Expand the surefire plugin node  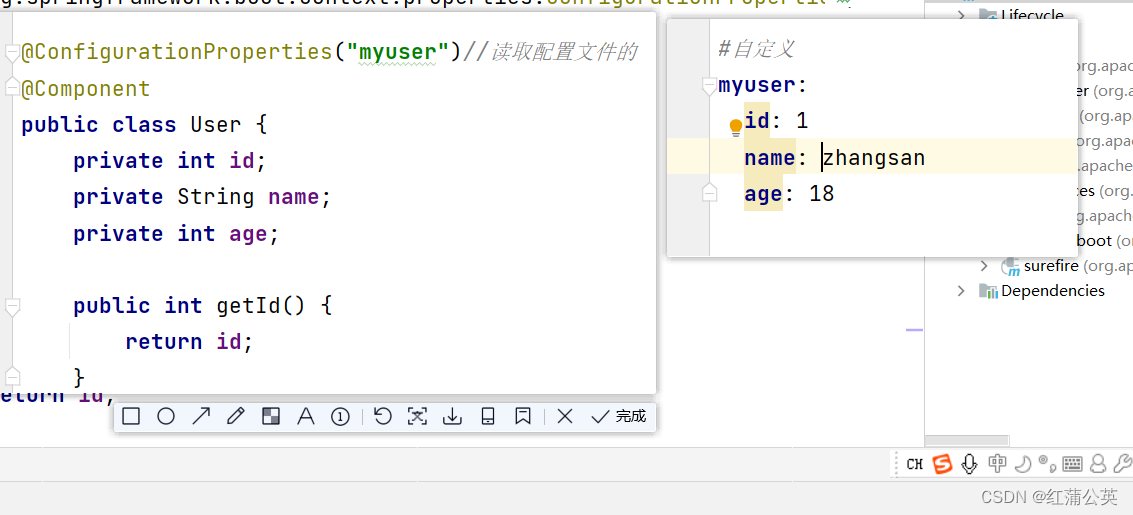pos(983,267)
